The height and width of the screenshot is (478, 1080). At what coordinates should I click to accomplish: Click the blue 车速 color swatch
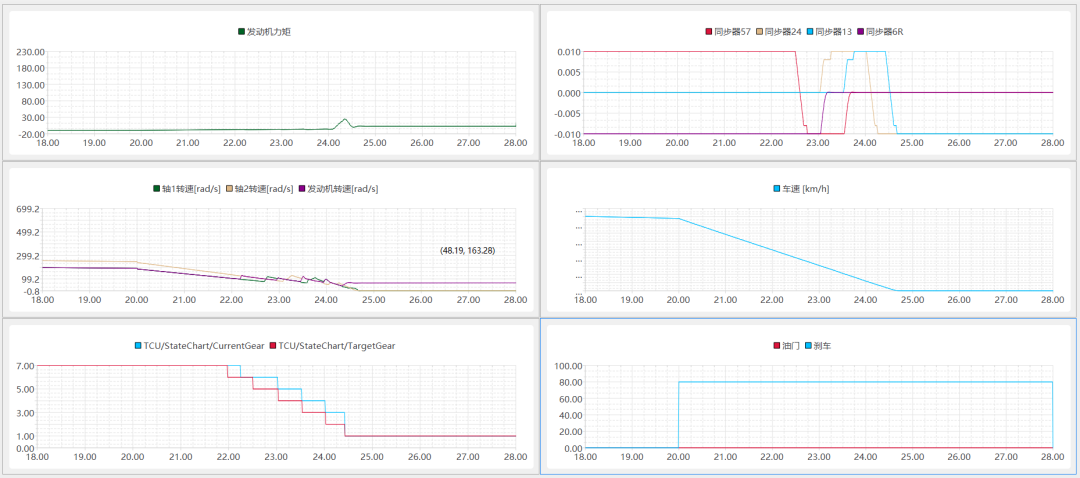(x=777, y=189)
